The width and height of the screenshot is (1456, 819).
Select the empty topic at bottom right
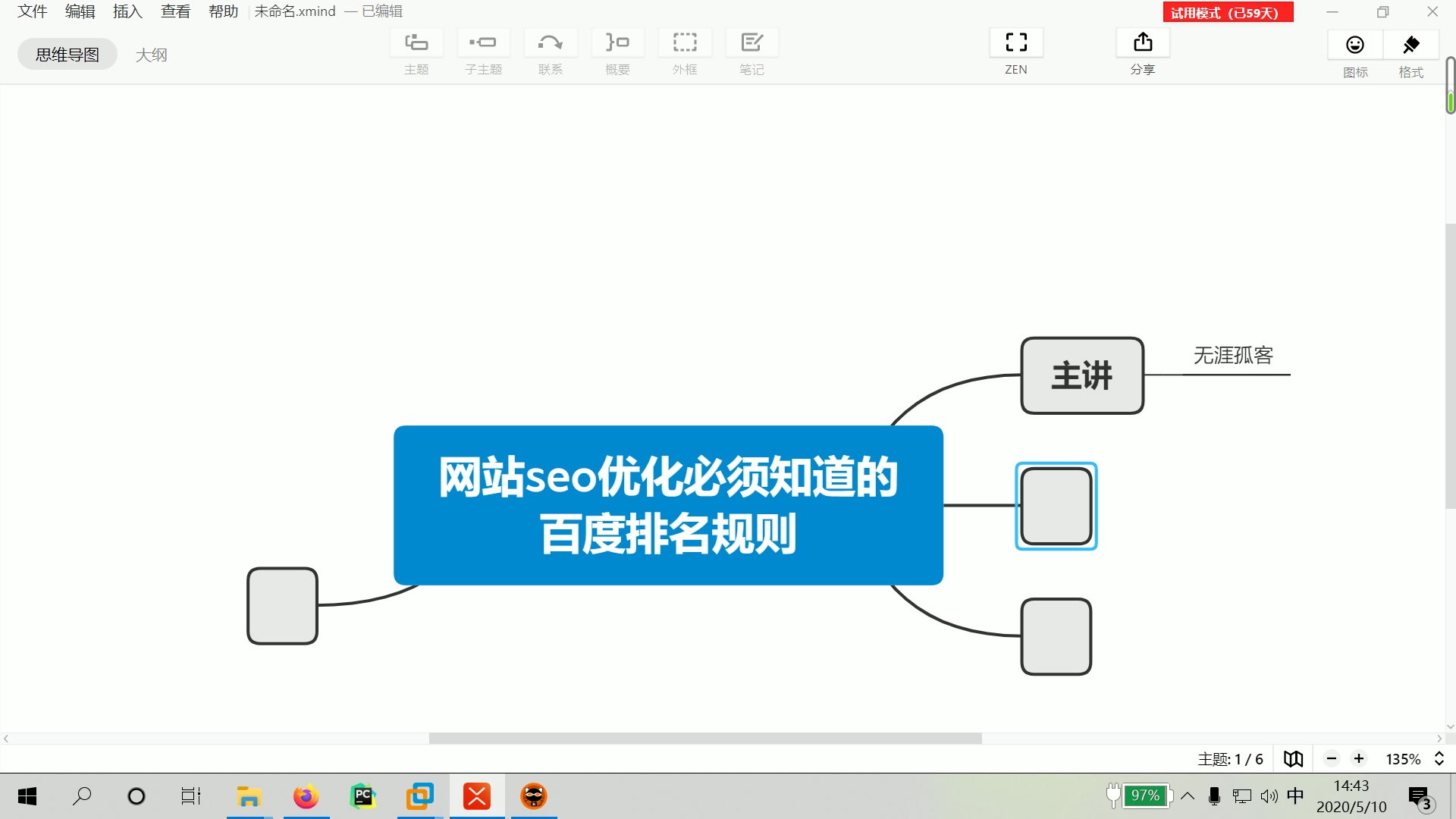(1056, 637)
